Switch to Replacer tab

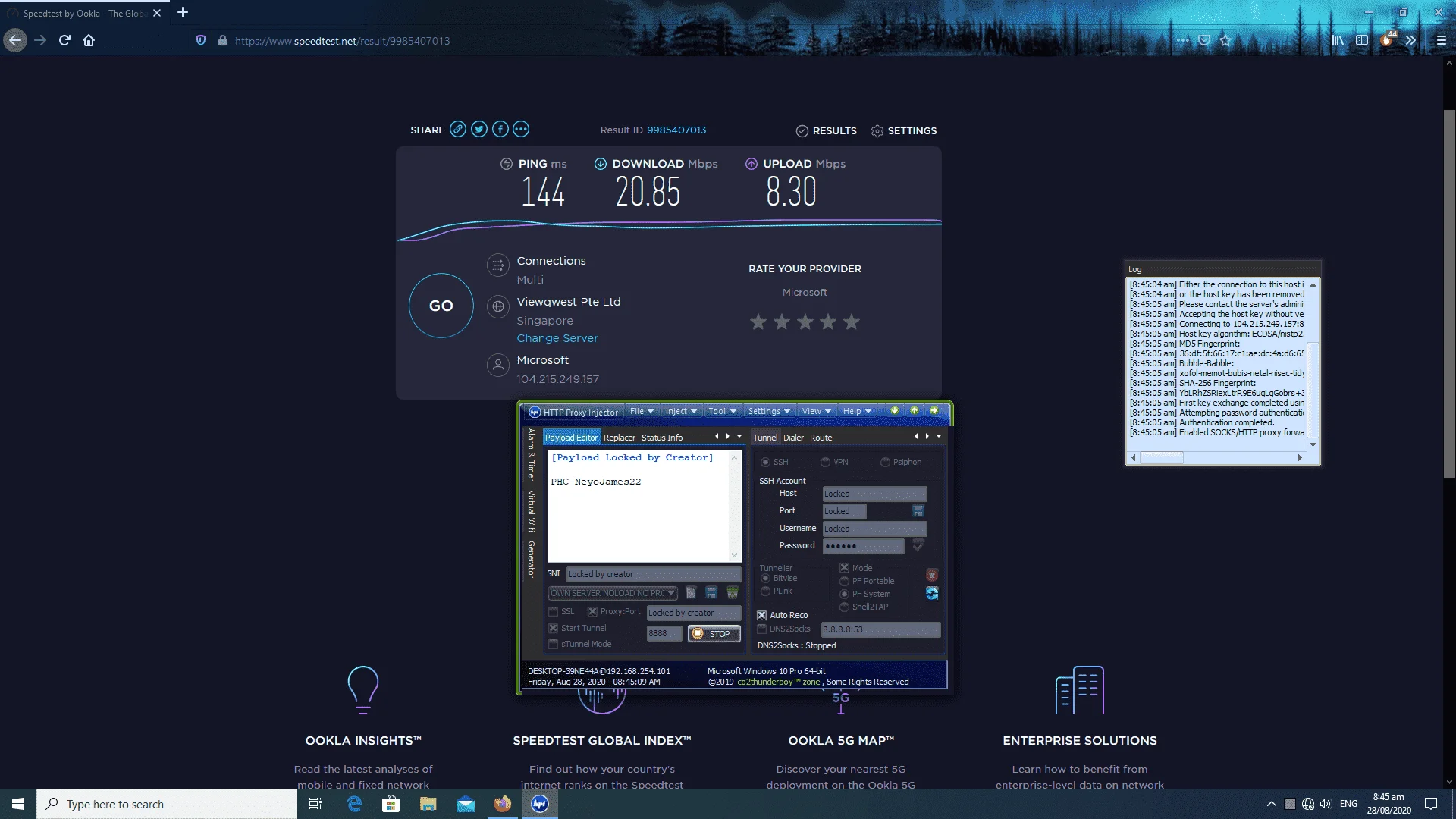click(620, 438)
